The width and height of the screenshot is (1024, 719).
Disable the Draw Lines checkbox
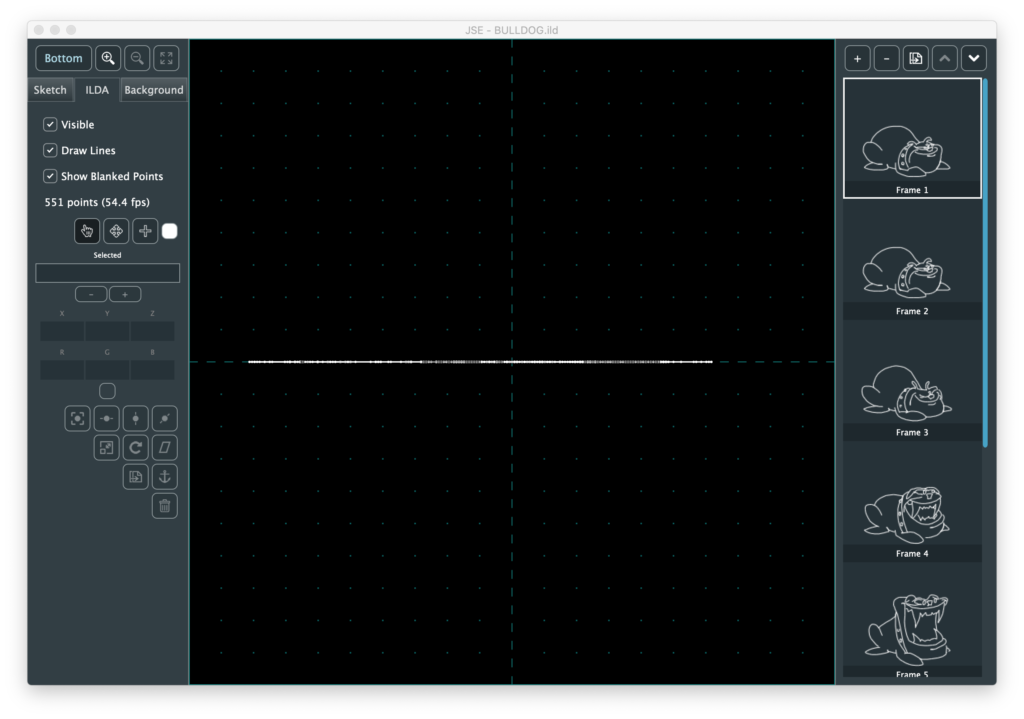click(50, 150)
